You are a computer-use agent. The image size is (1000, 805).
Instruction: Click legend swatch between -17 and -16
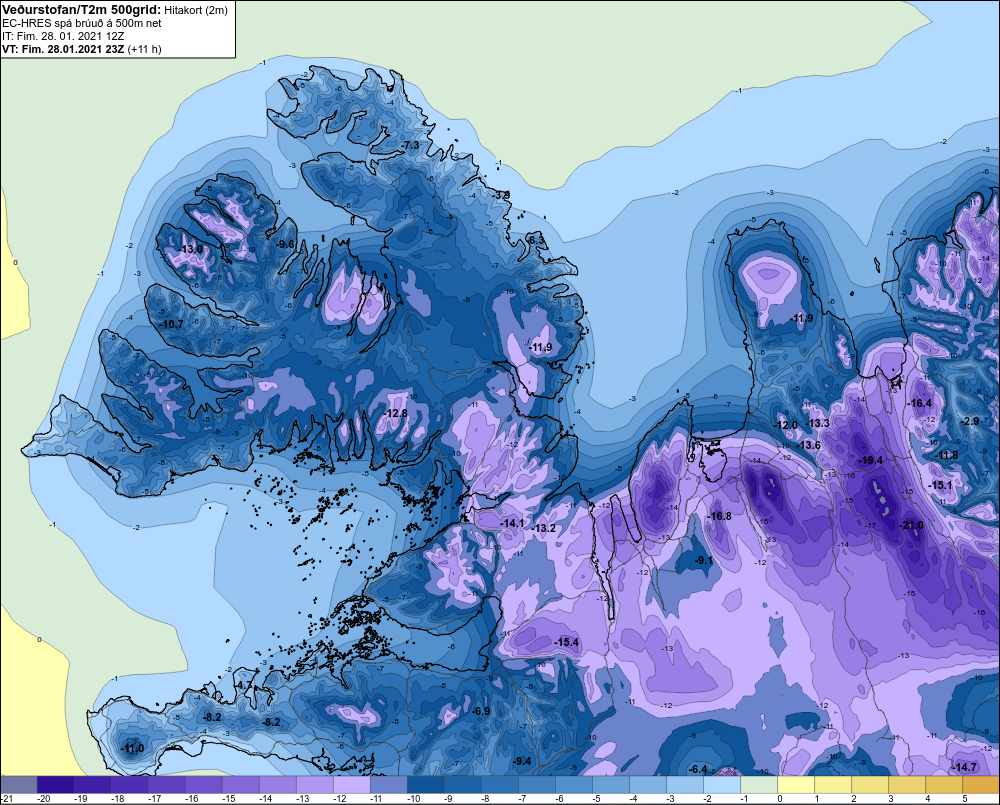[x=166, y=784]
